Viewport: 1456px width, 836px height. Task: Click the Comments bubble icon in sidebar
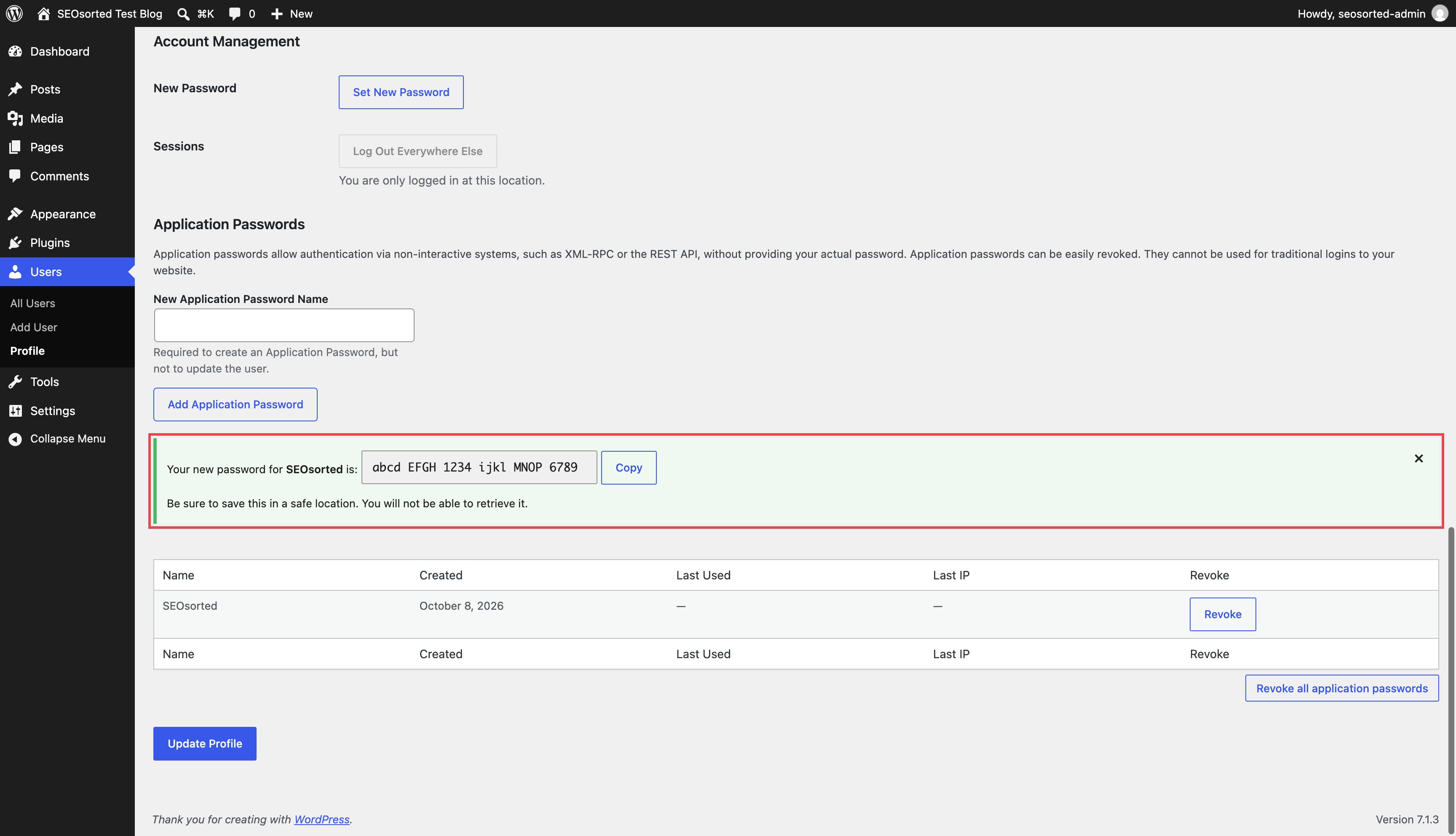[x=16, y=176]
